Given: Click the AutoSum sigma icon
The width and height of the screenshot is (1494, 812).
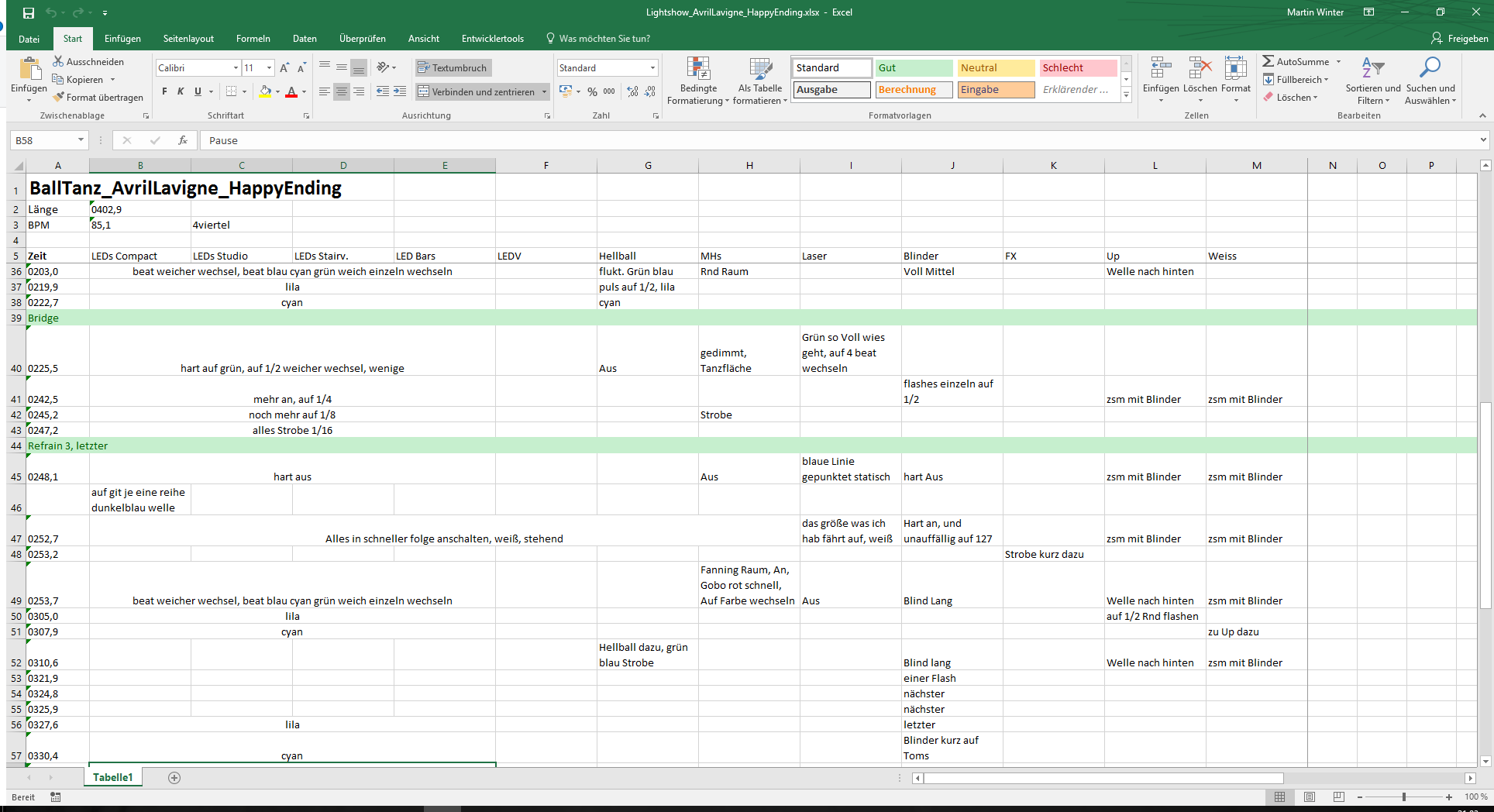Looking at the screenshot, I should click(1268, 61).
